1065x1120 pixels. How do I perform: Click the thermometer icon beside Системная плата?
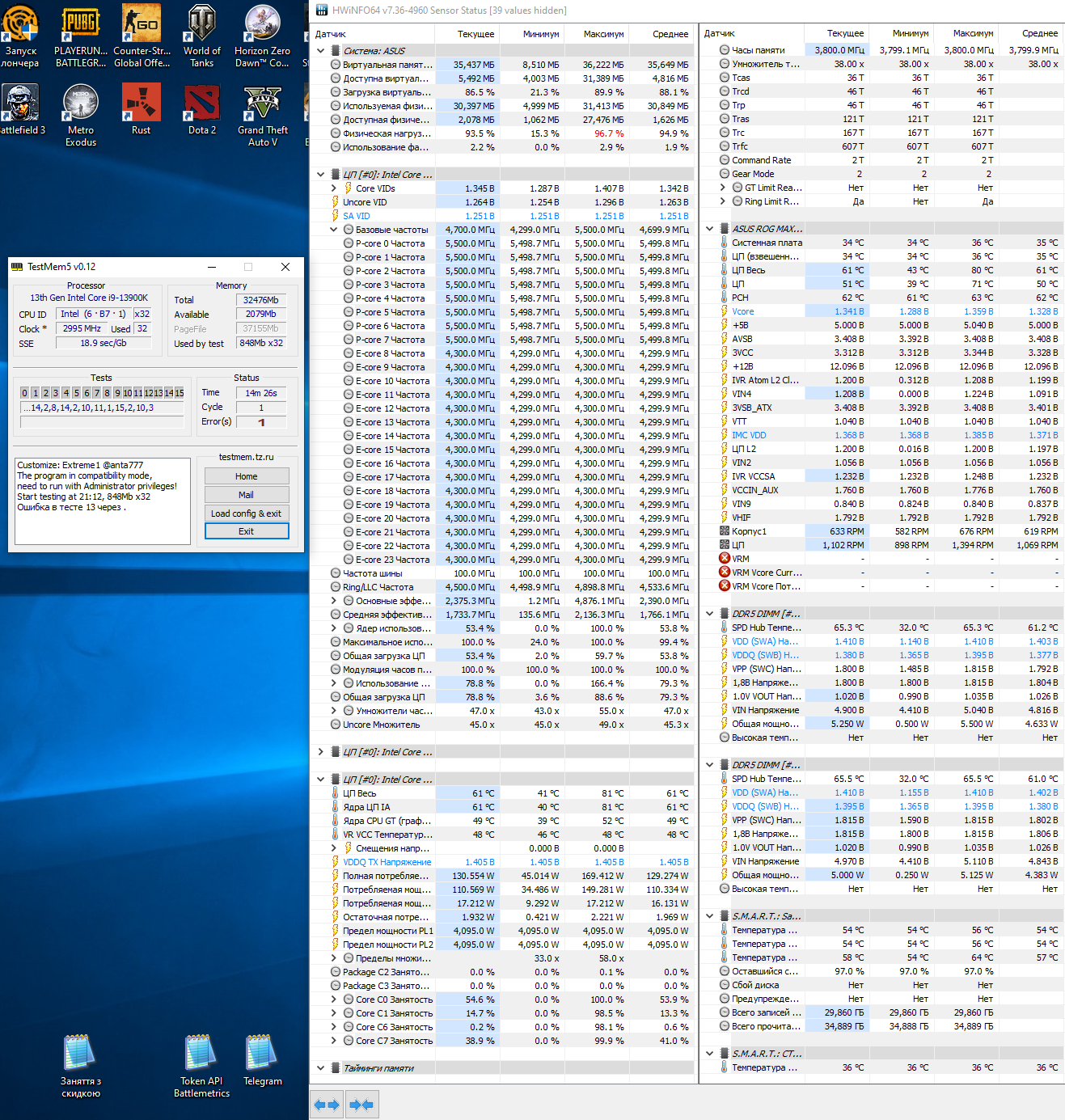tap(725, 243)
